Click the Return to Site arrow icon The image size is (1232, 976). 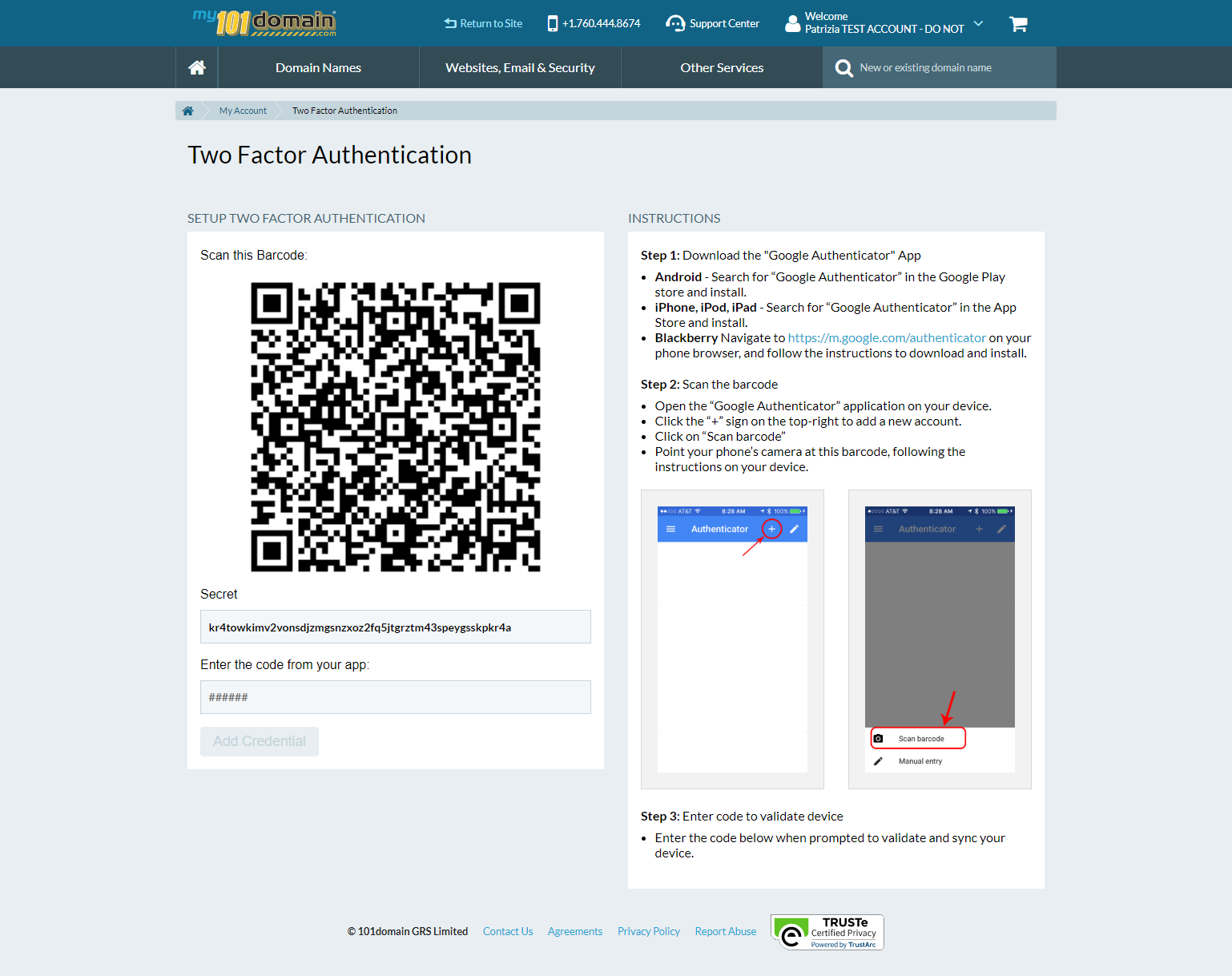[450, 23]
